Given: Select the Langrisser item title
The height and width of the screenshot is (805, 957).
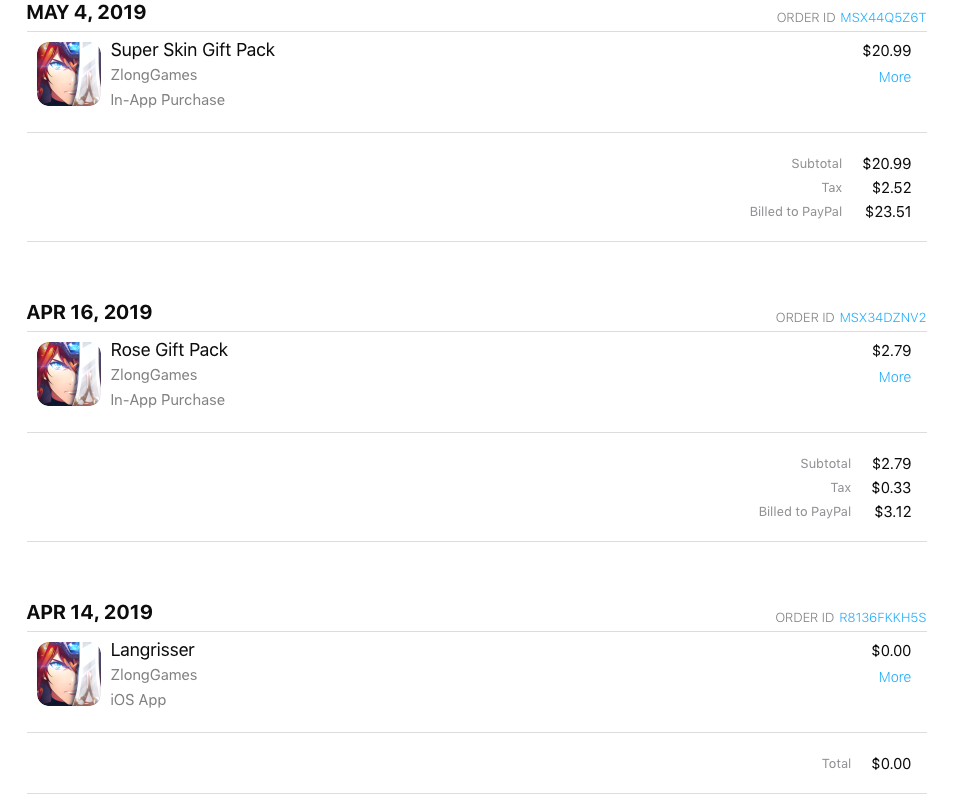Looking at the screenshot, I should click(153, 651).
